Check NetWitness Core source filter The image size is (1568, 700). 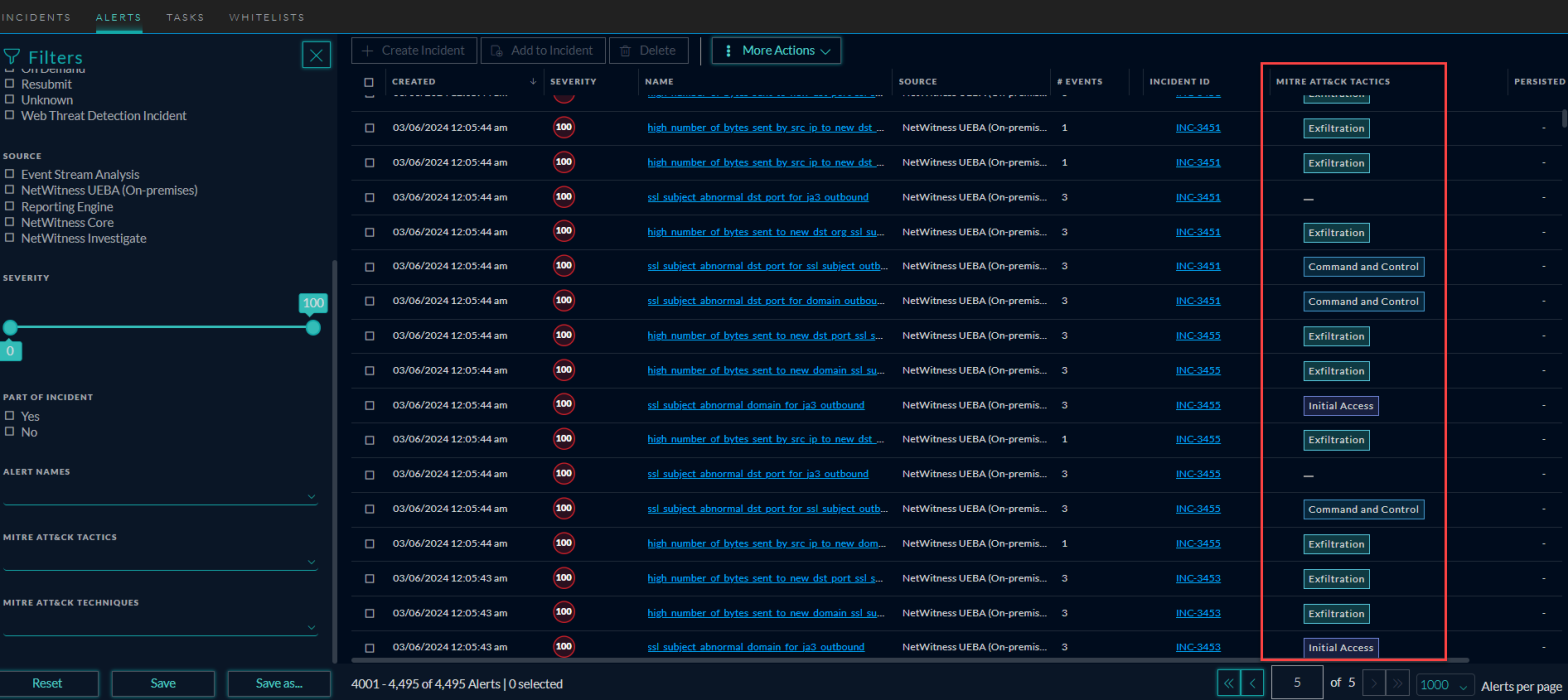click(x=10, y=222)
